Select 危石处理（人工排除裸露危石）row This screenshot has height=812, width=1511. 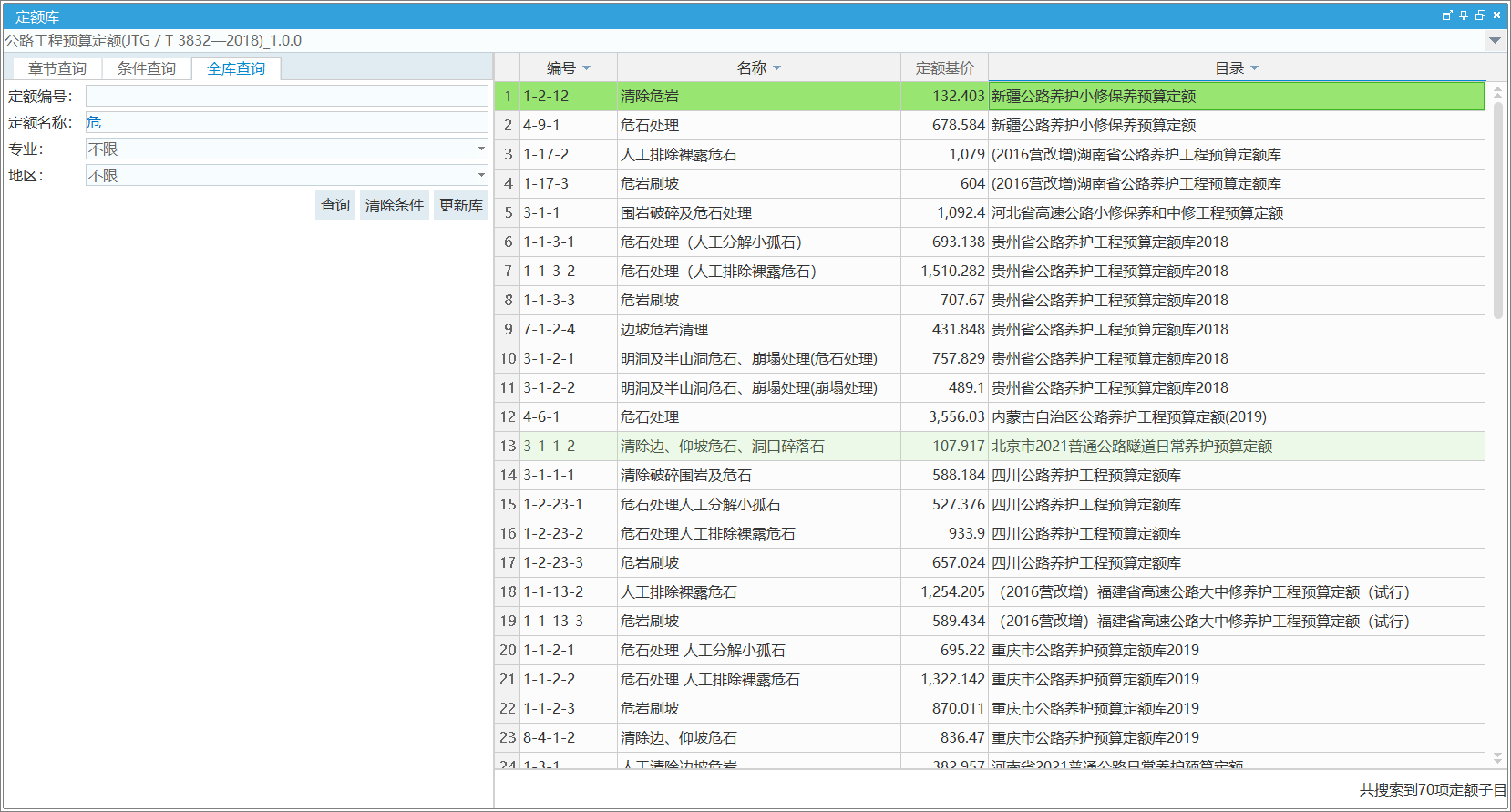[x=989, y=271]
